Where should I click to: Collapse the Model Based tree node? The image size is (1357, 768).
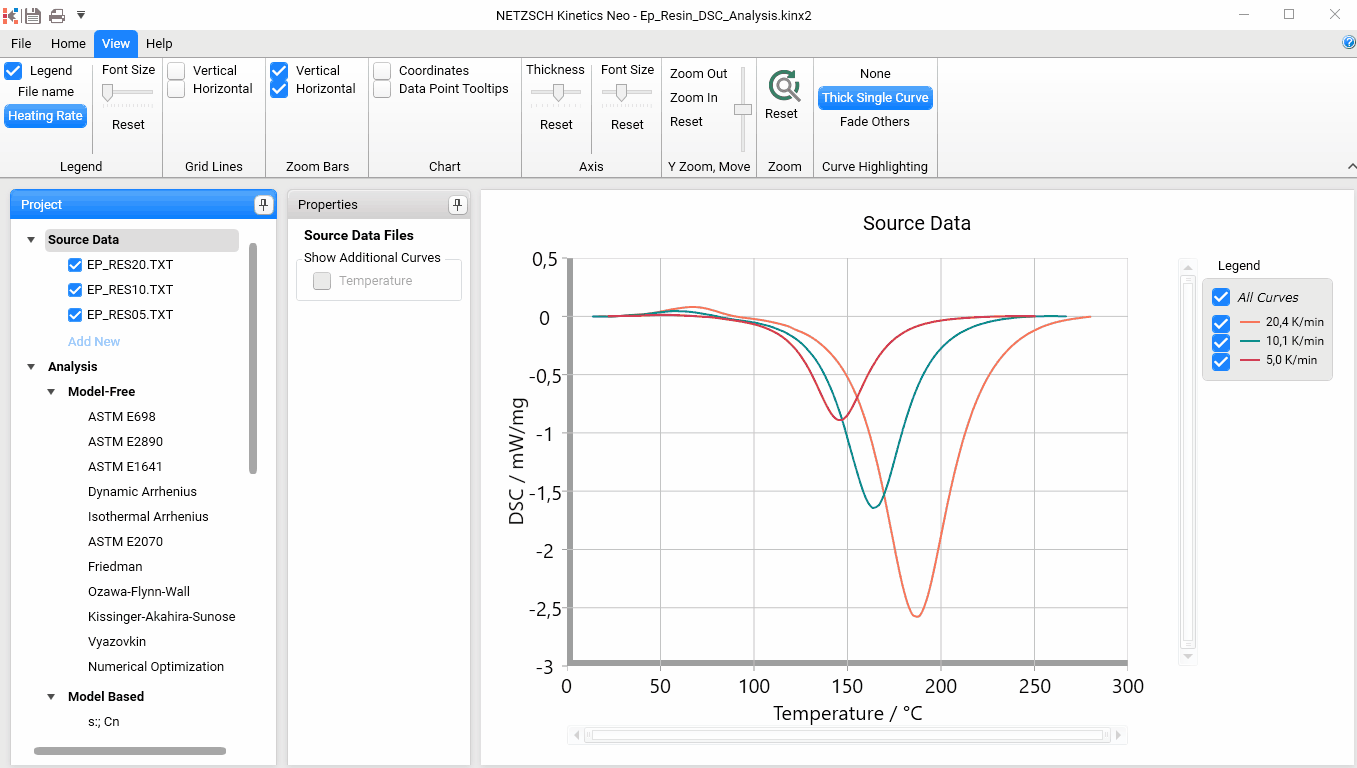51,697
